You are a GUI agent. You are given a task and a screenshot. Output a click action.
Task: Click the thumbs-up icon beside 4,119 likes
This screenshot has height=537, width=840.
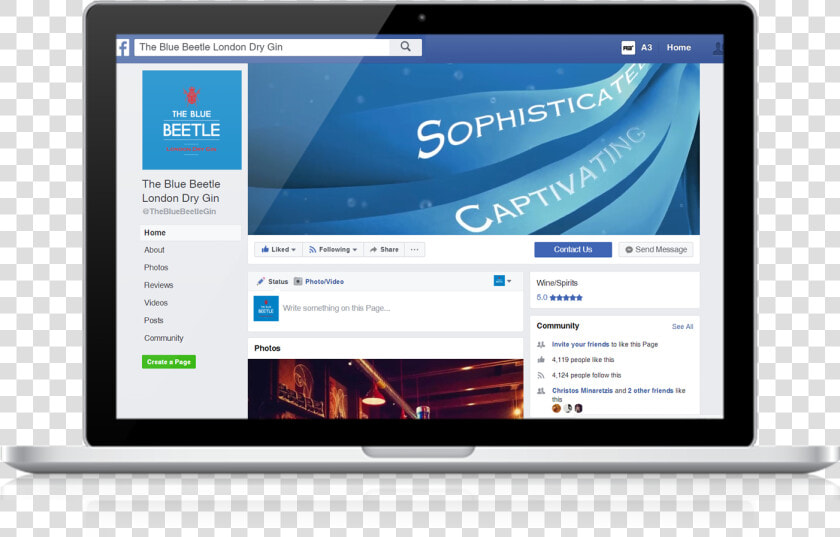coord(541,360)
